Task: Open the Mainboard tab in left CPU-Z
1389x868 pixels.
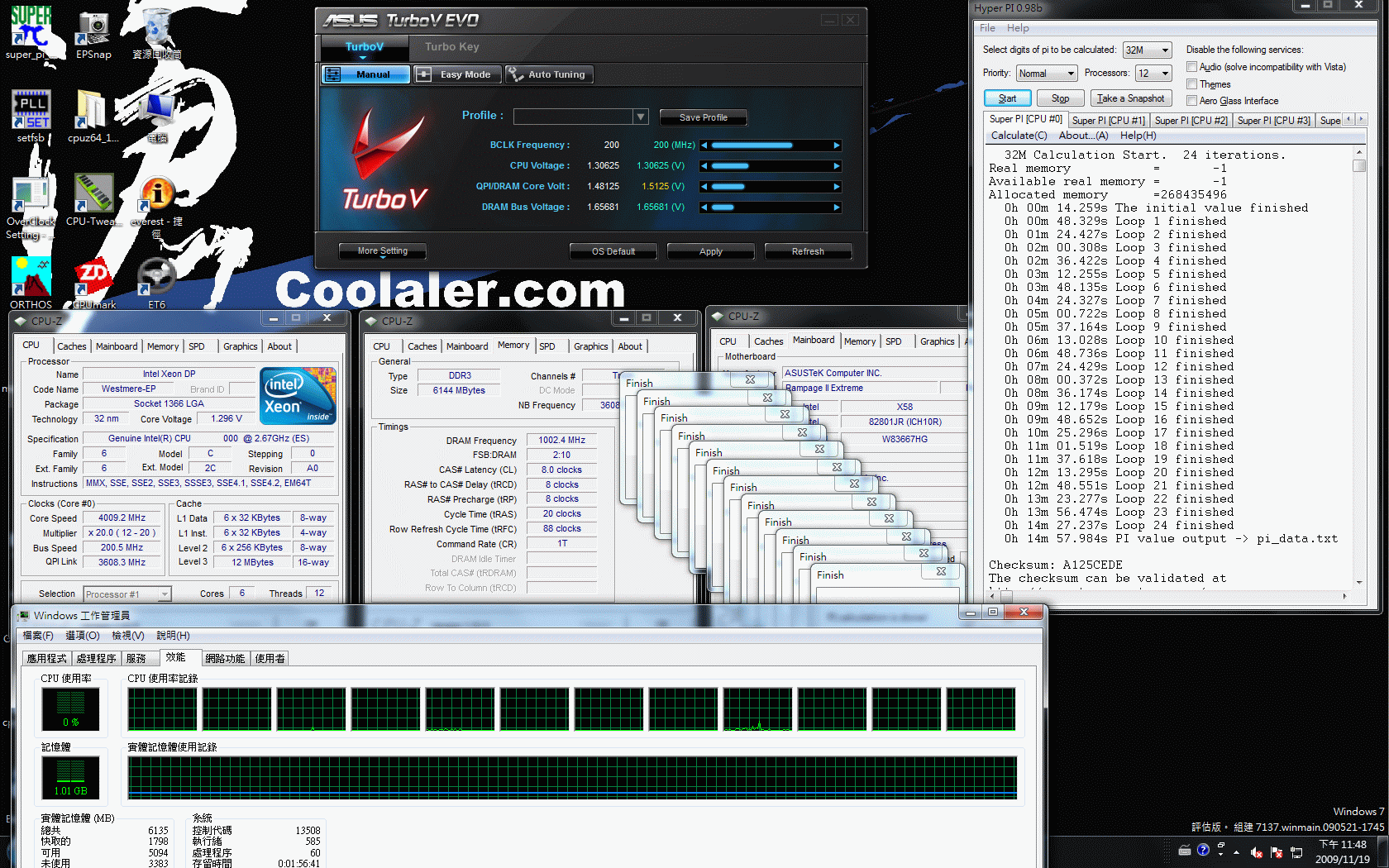Action: coord(117,346)
